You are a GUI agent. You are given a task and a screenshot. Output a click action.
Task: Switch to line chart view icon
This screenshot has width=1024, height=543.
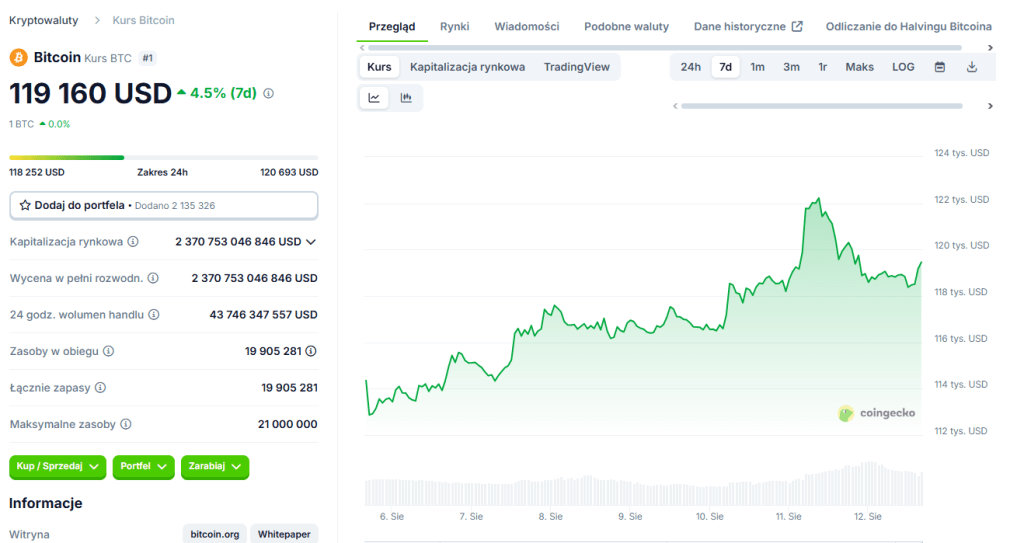click(374, 98)
